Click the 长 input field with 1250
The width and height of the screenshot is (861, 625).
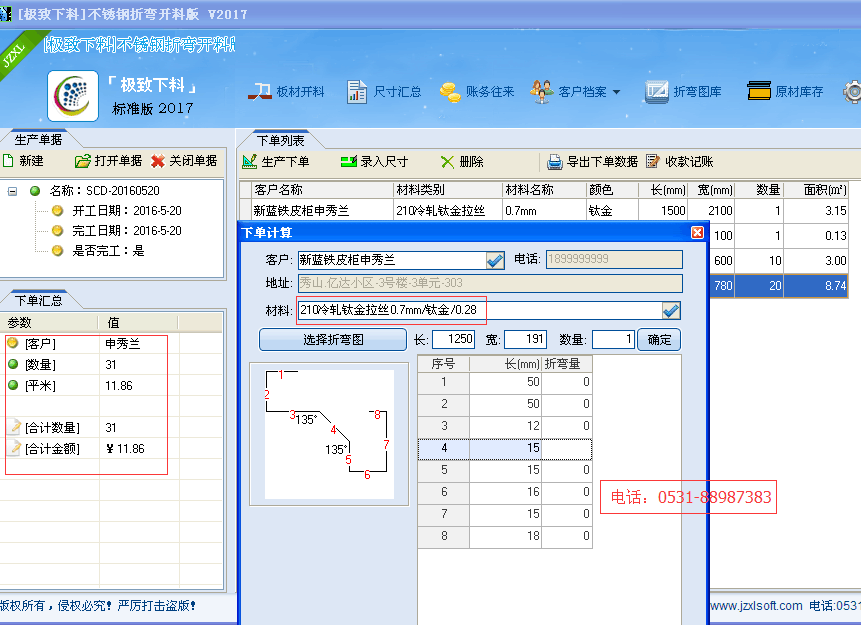[x=453, y=340]
